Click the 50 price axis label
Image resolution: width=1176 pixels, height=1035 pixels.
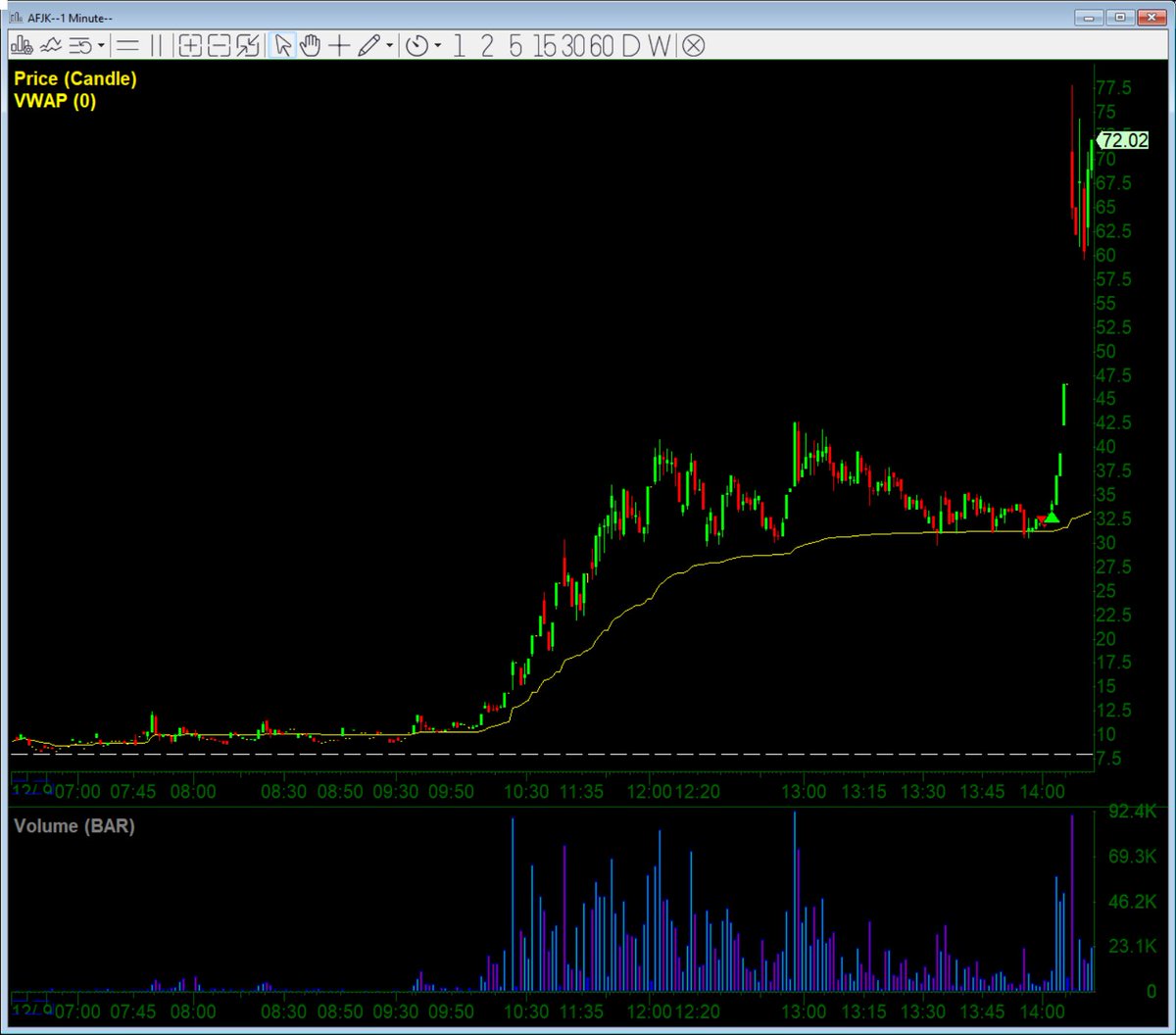coord(1106,351)
